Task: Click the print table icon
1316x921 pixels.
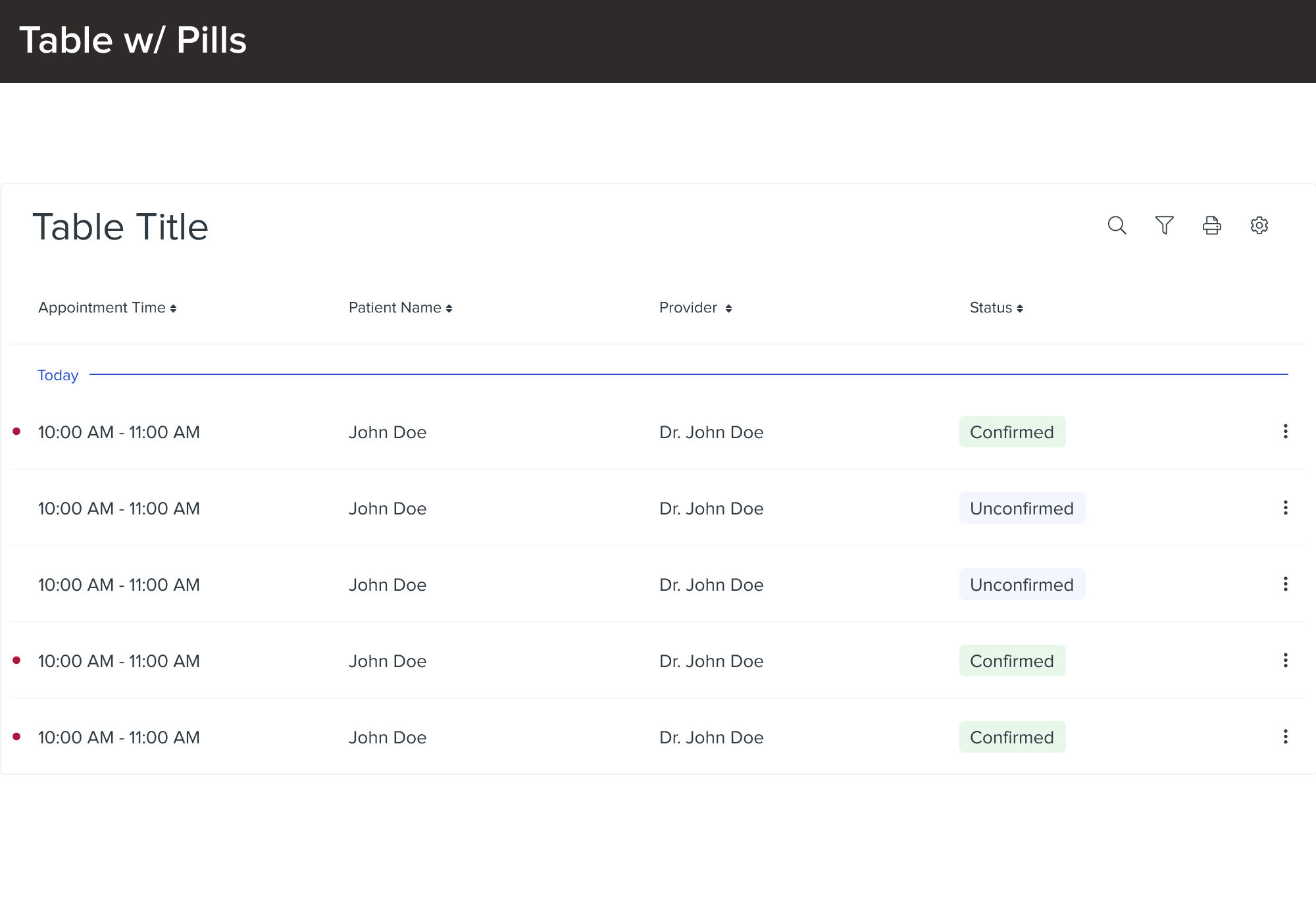Action: click(x=1211, y=226)
